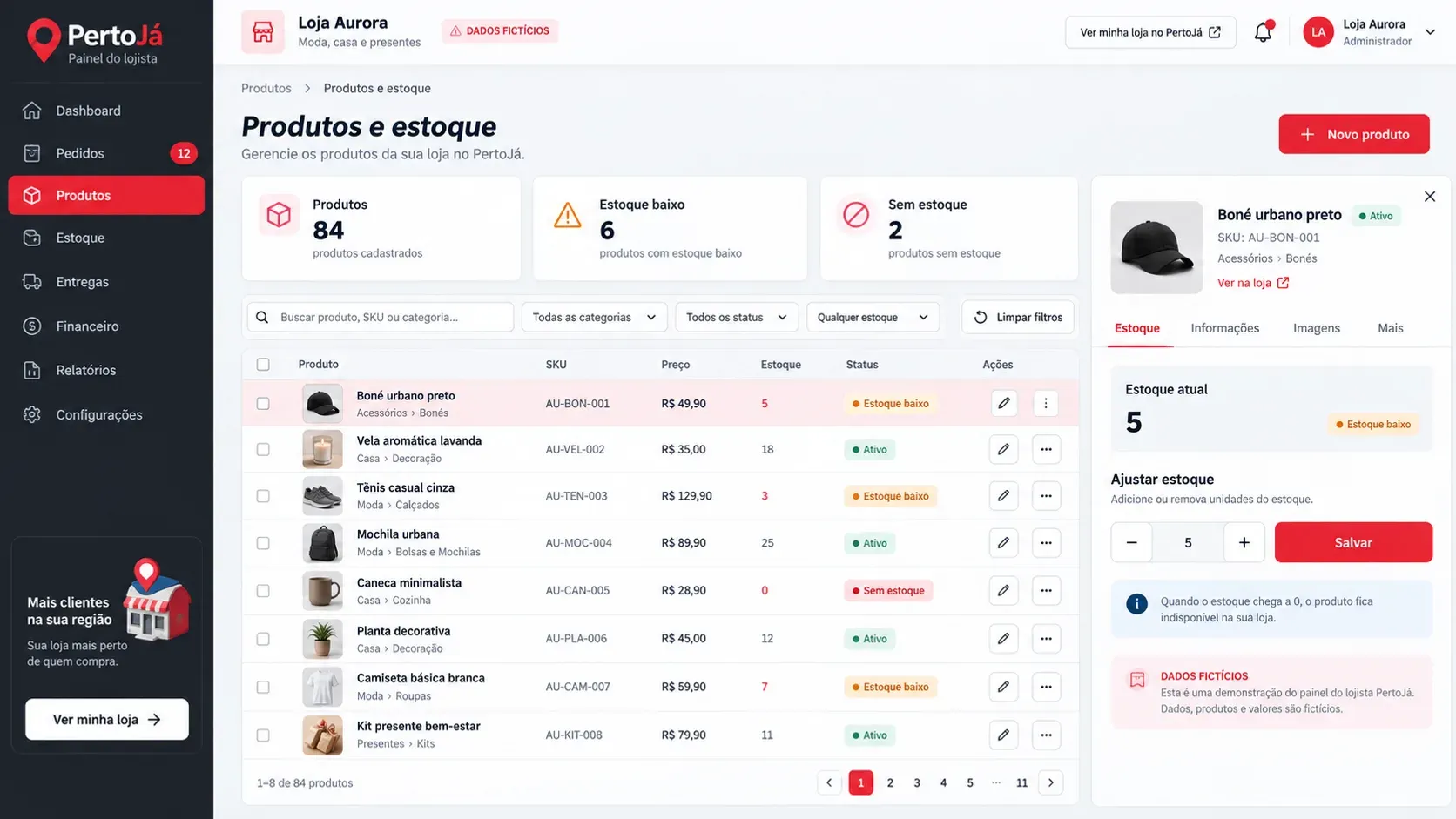Edit Vela aromática lavanda with pencil icon

coord(1004,449)
